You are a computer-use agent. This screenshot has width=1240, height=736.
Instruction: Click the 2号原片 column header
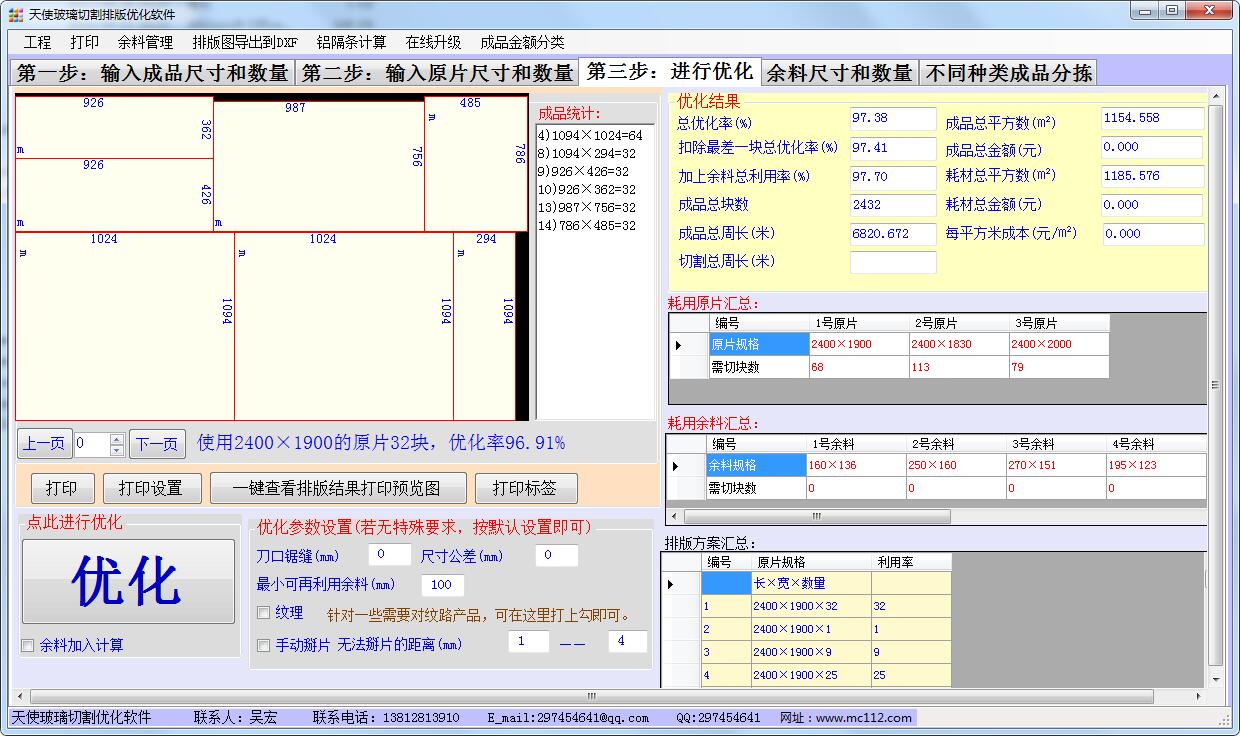(x=958, y=323)
